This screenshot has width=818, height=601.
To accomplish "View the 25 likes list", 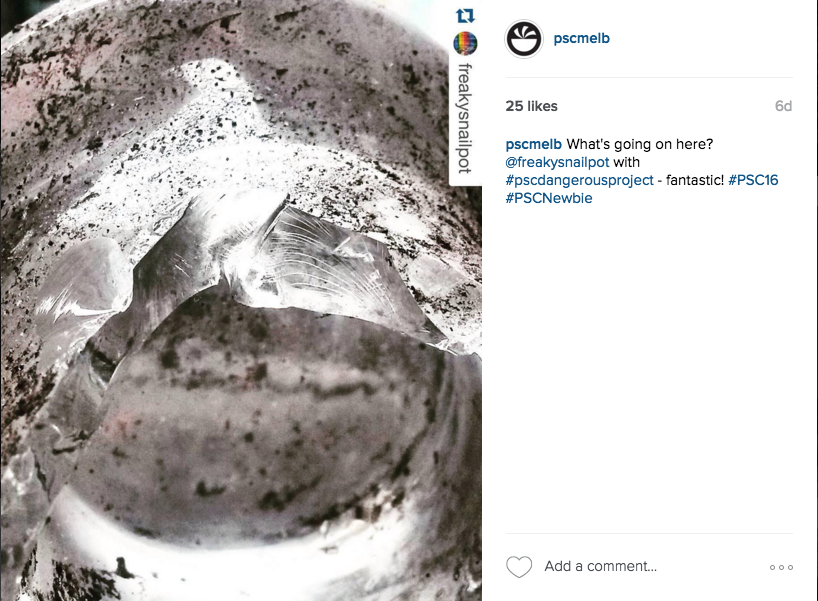I will (x=531, y=106).
